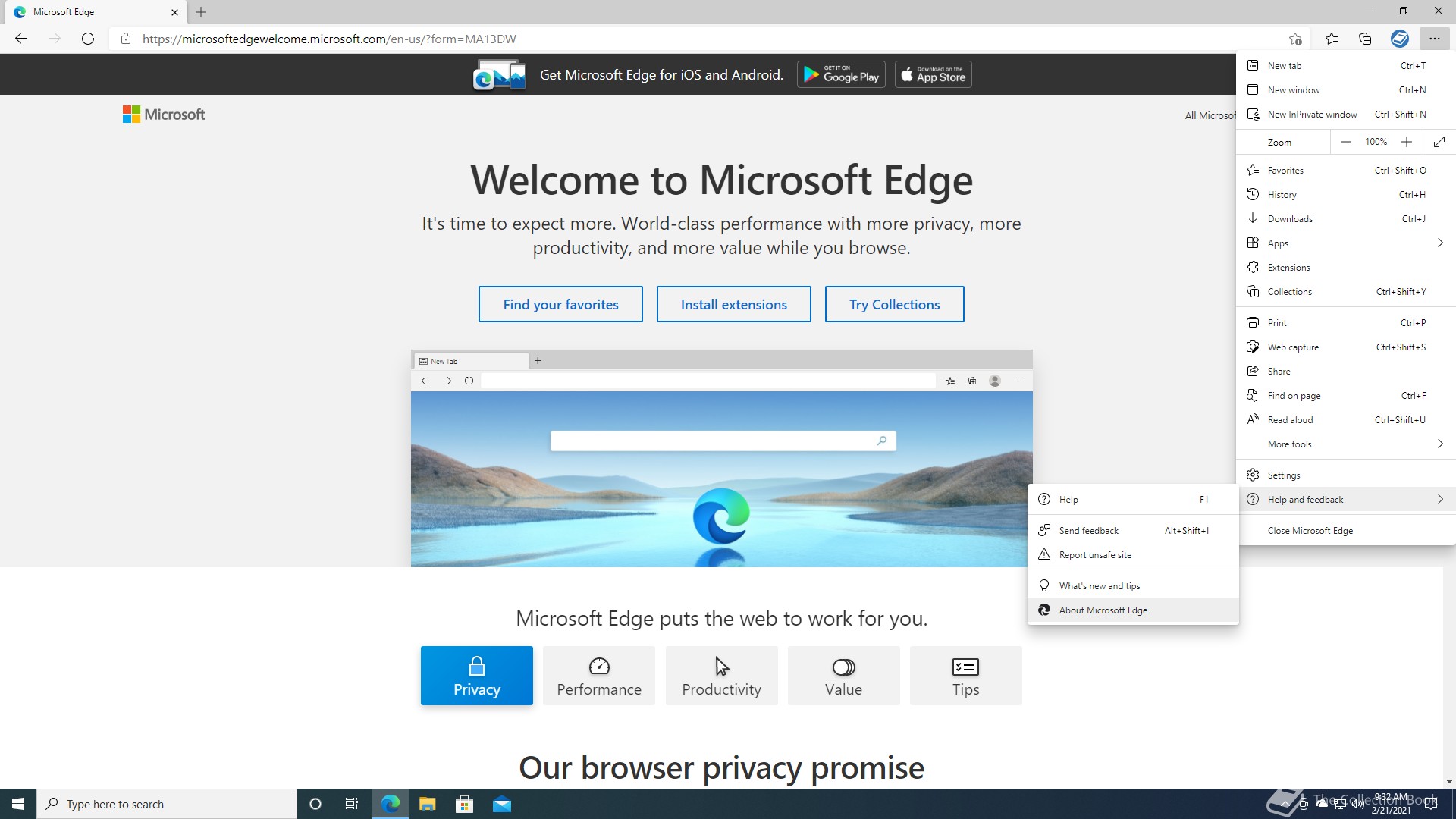Increase zoom with plus button
This screenshot has width=1456, height=819.
[x=1407, y=142]
